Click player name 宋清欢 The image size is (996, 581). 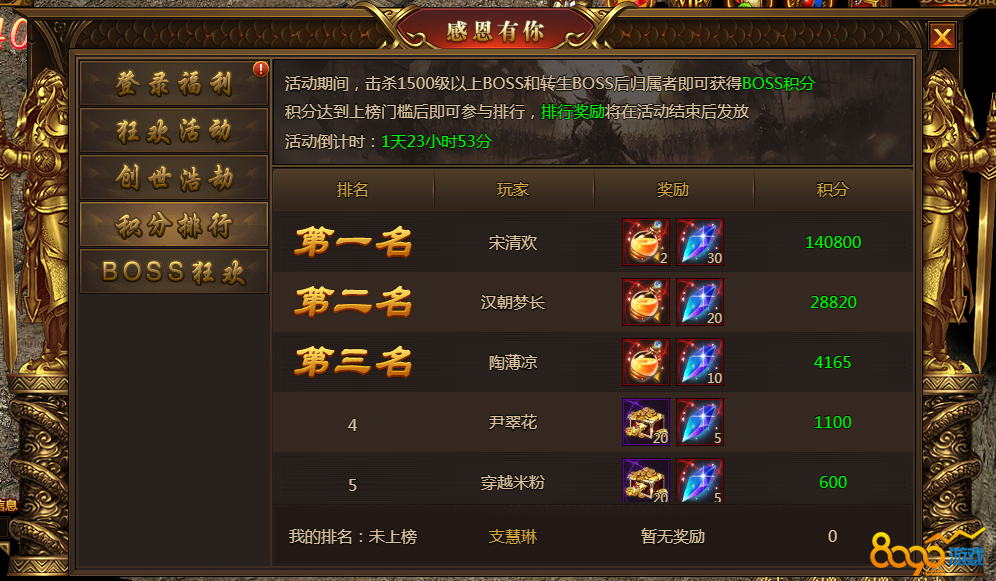click(513, 243)
